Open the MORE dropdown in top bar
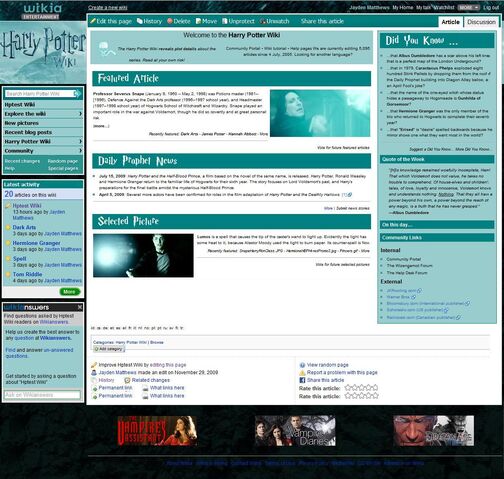Viewport: 504px width, 479px height. 468,7
